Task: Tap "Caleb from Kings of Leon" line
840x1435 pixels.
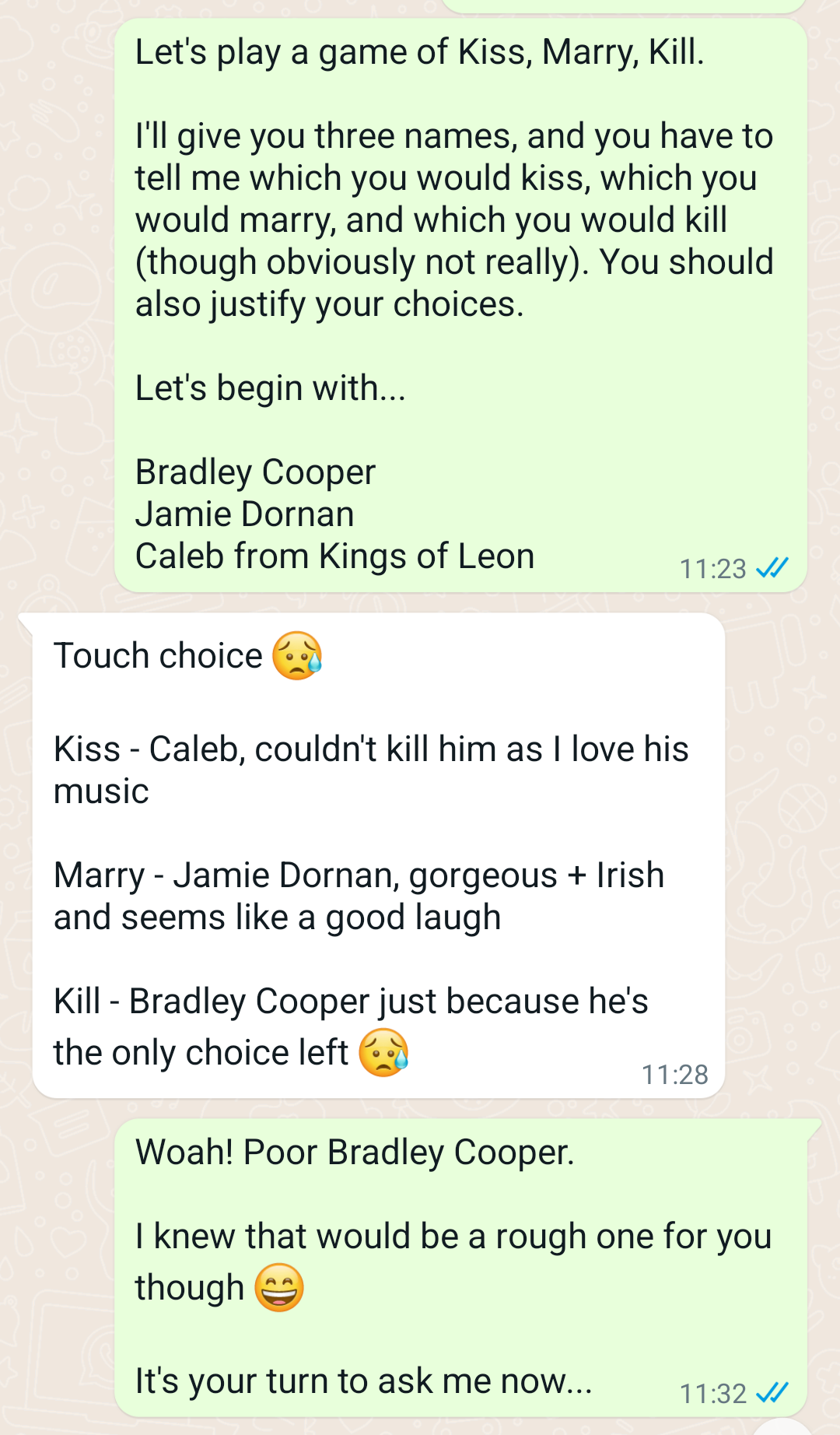Action: (335, 556)
